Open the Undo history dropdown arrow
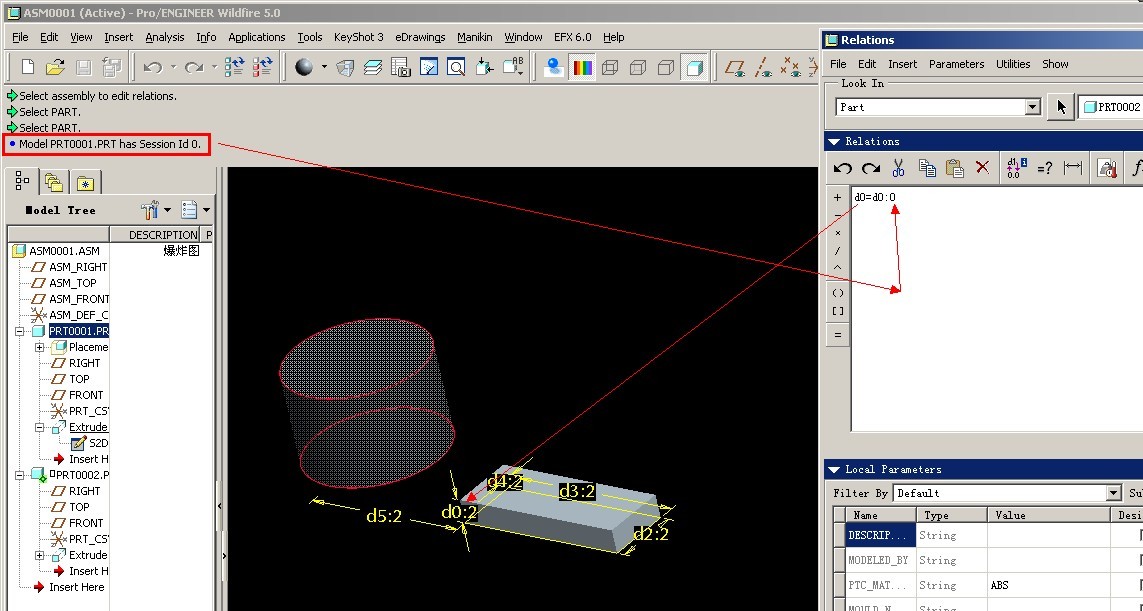 173,67
